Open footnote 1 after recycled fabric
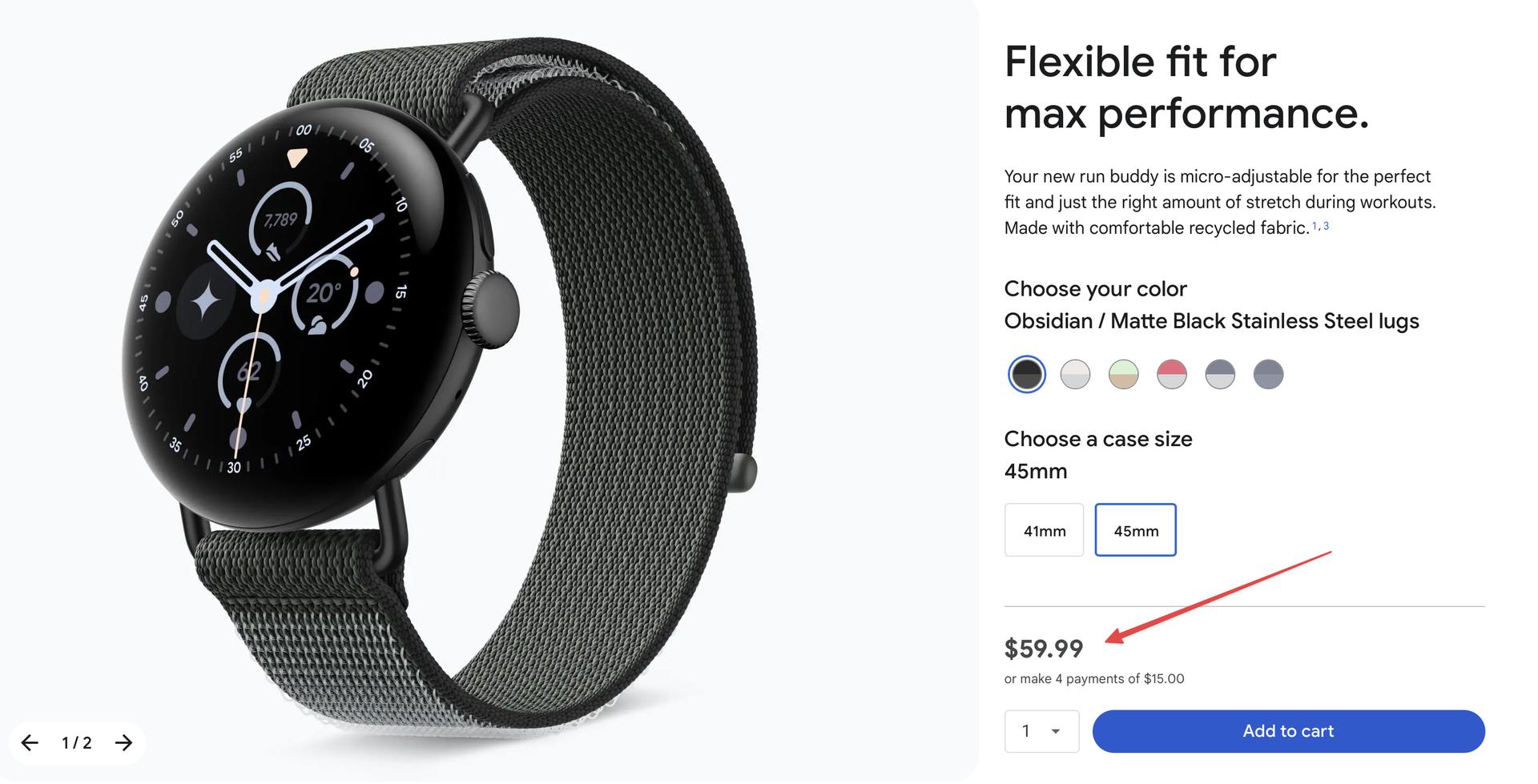 [1315, 227]
